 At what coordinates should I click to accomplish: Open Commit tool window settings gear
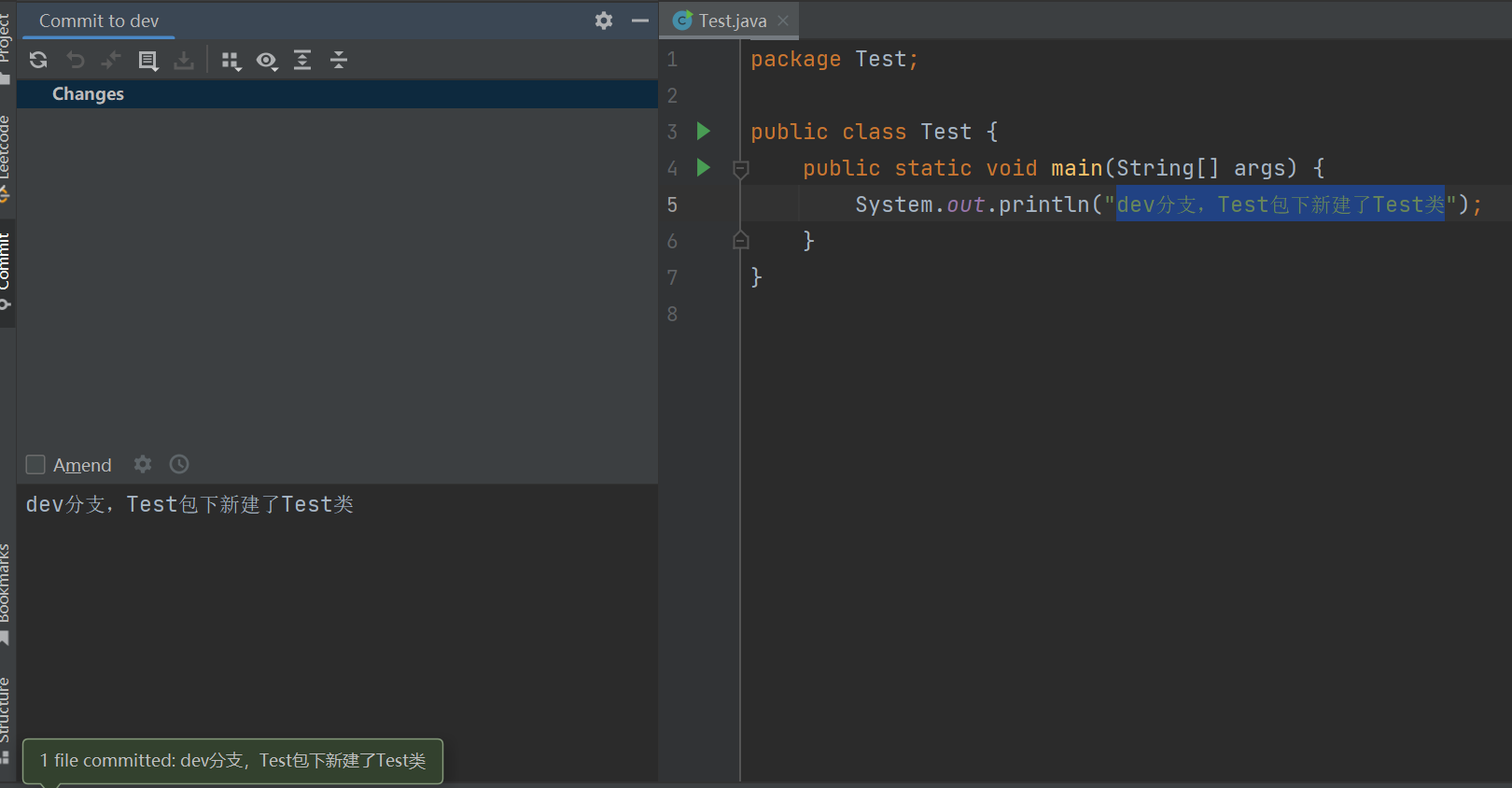pos(604,21)
